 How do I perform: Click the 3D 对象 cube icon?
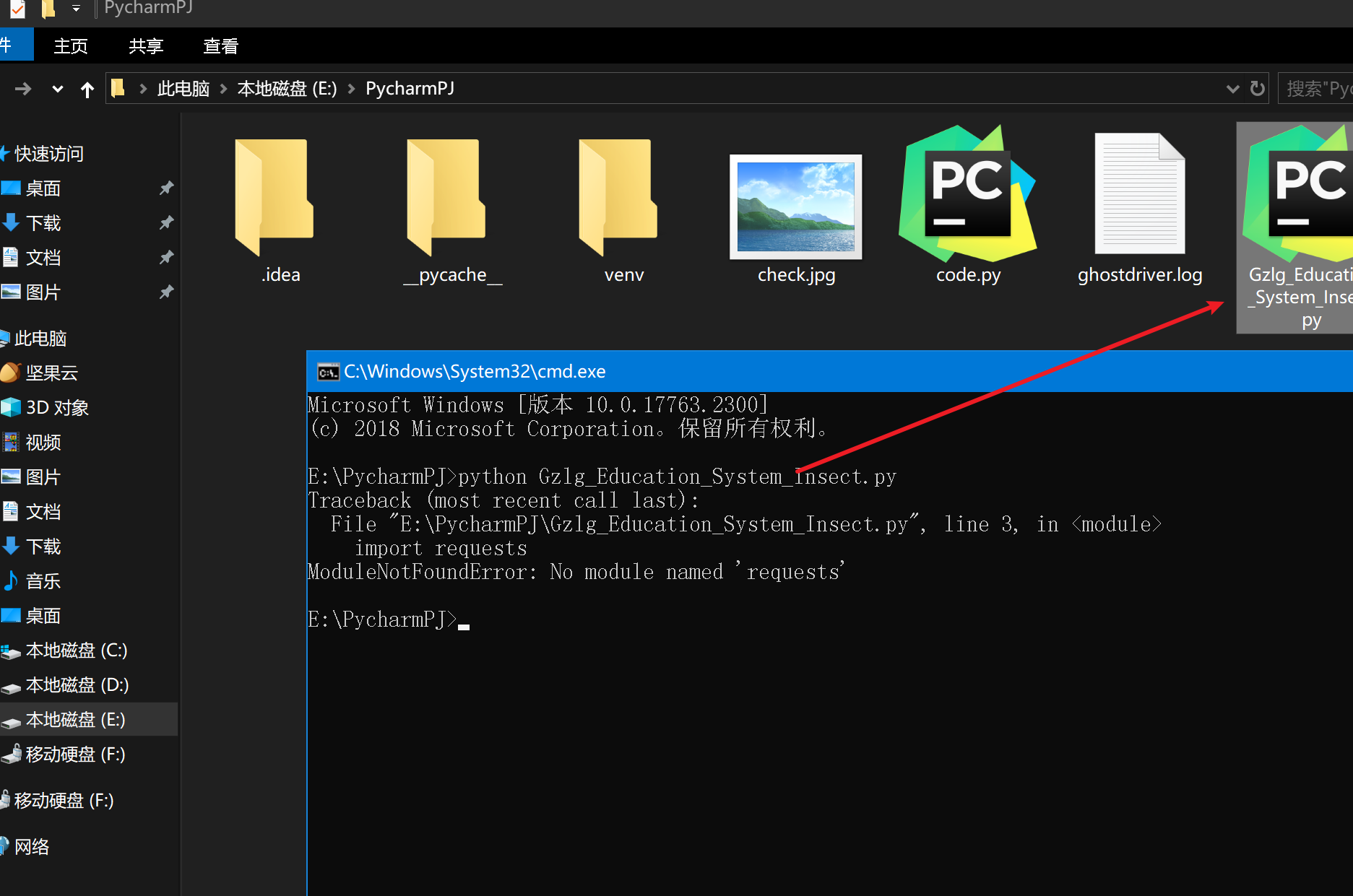[11, 407]
